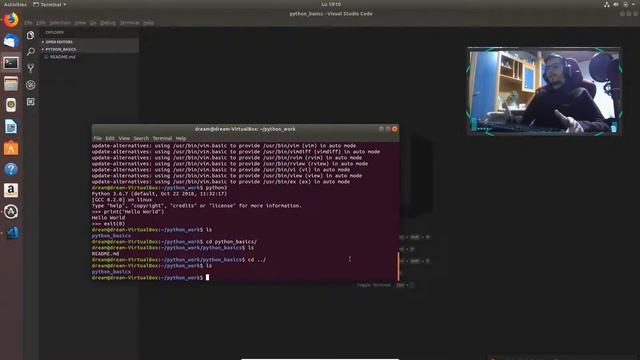Image resolution: width=640 pixels, height=360 pixels.
Task: Open the volume icon in the top bar
Action: click(616, 4)
